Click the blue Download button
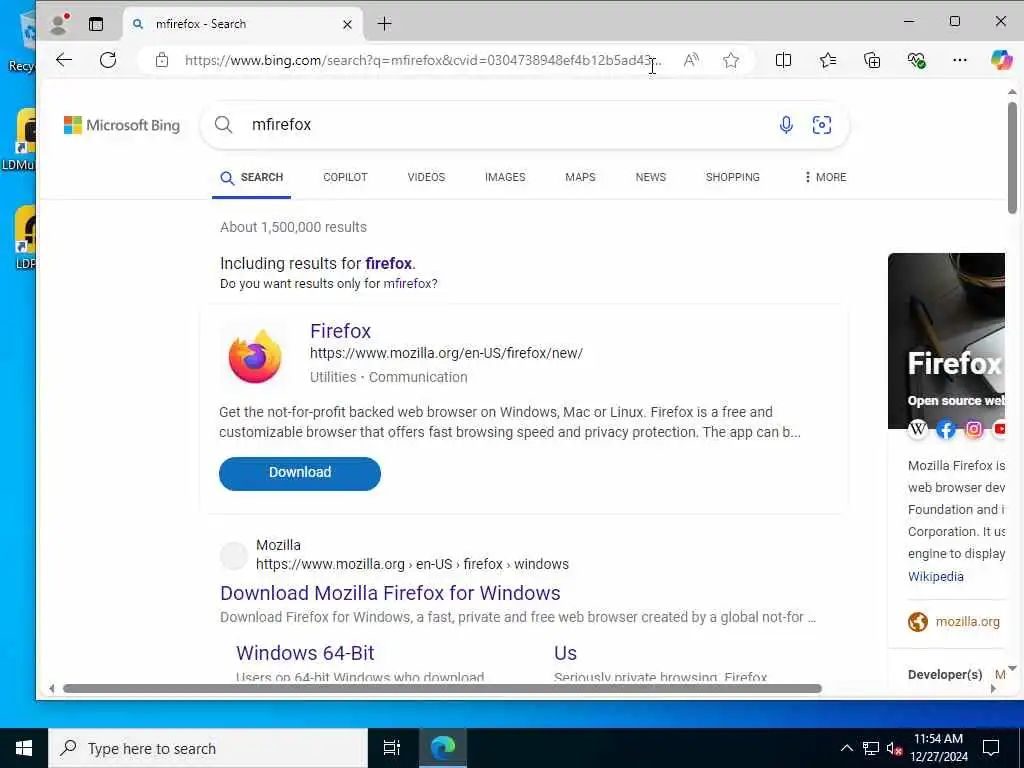The height and width of the screenshot is (768, 1024). pos(300,473)
